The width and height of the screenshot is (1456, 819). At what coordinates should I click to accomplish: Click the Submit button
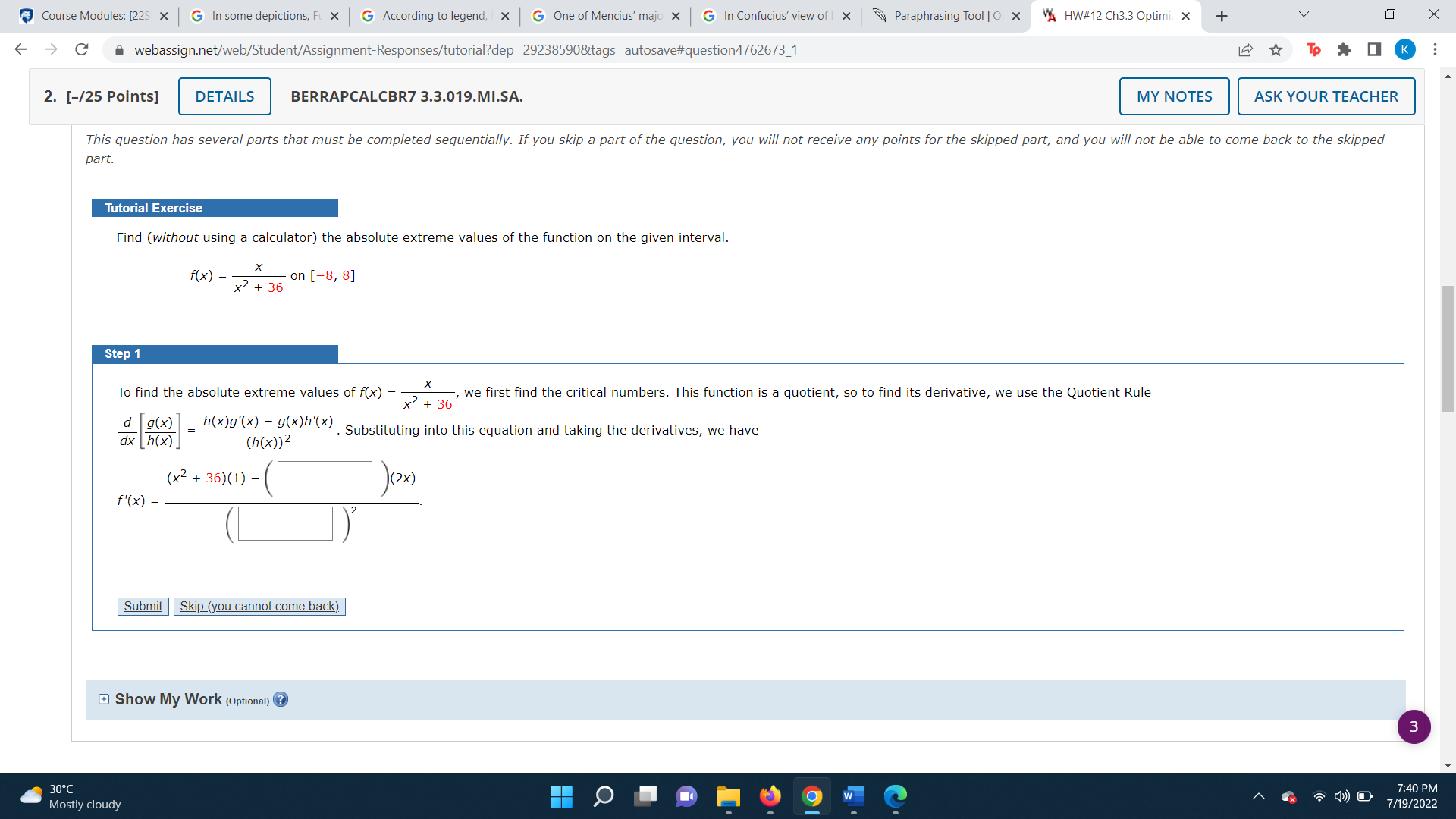pyautogui.click(x=143, y=607)
